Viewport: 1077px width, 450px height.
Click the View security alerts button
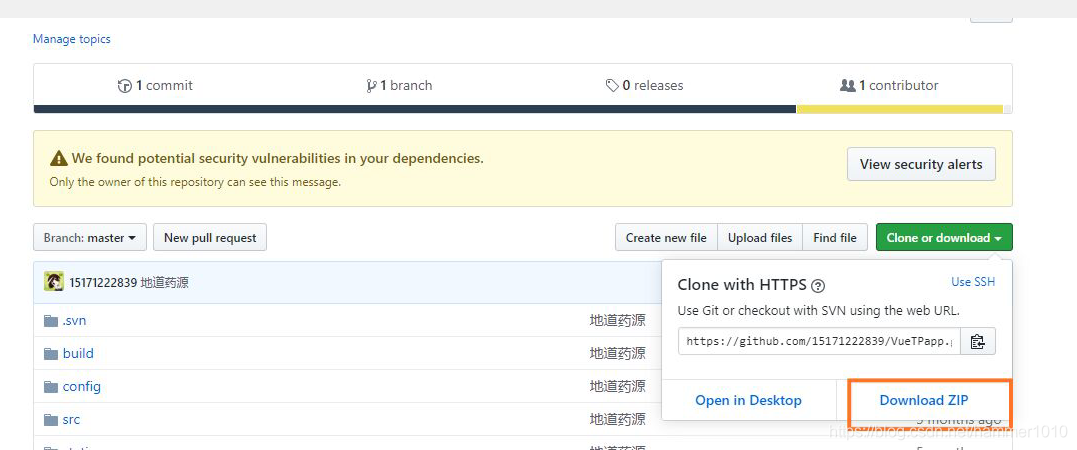921,164
